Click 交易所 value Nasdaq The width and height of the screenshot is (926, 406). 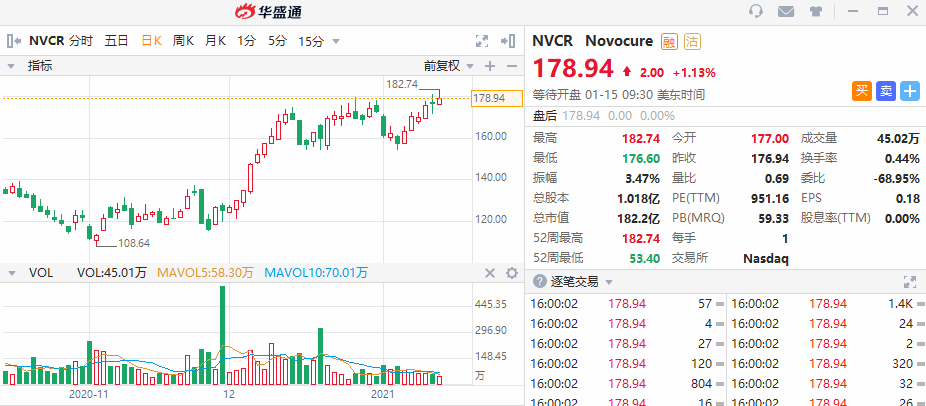click(765, 258)
